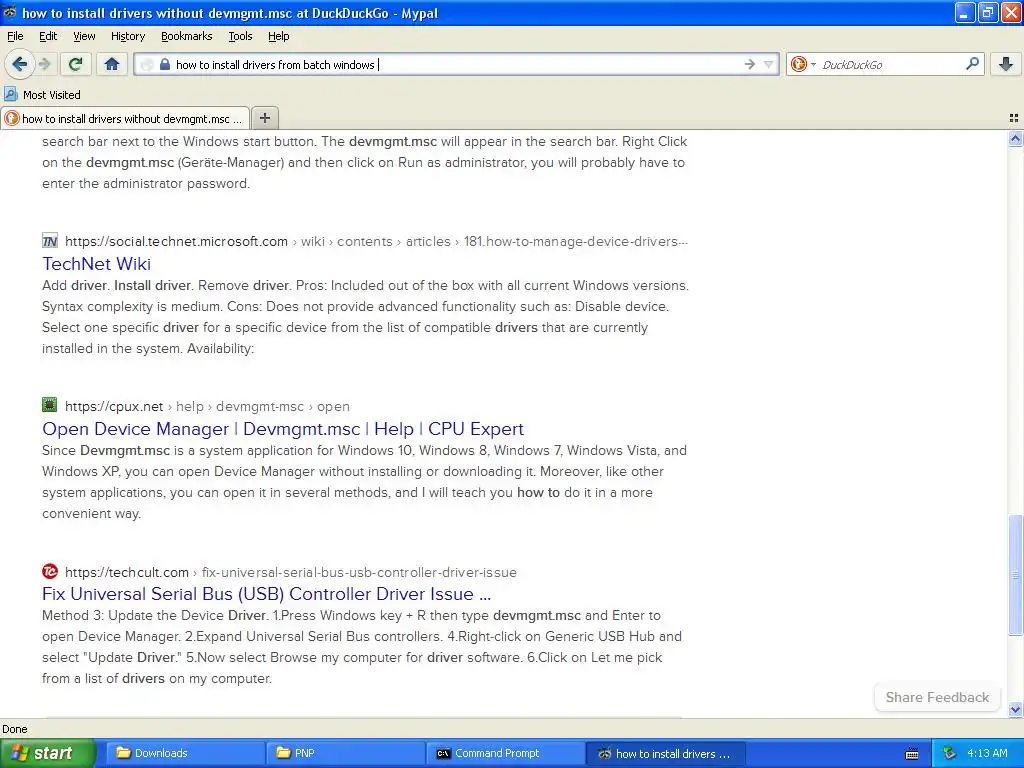
Task: Click the https://cpux.net URL
Action: [x=114, y=406]
